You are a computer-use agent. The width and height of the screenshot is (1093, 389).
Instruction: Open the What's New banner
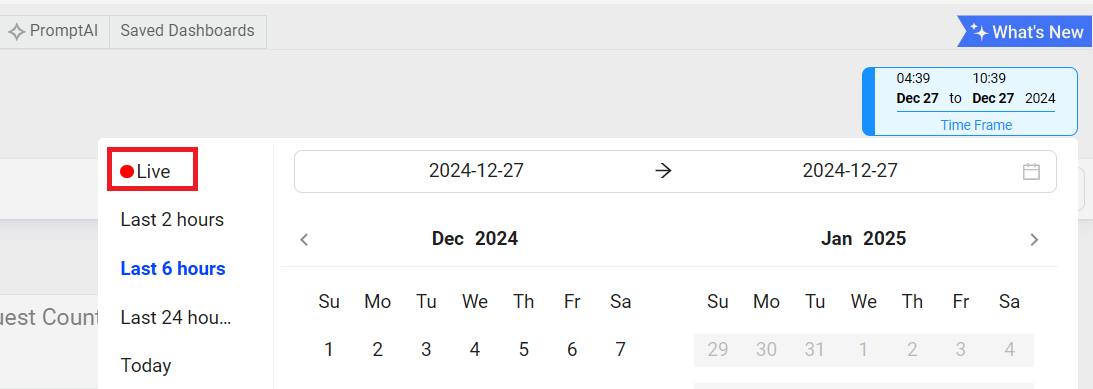coord(1025,31)
